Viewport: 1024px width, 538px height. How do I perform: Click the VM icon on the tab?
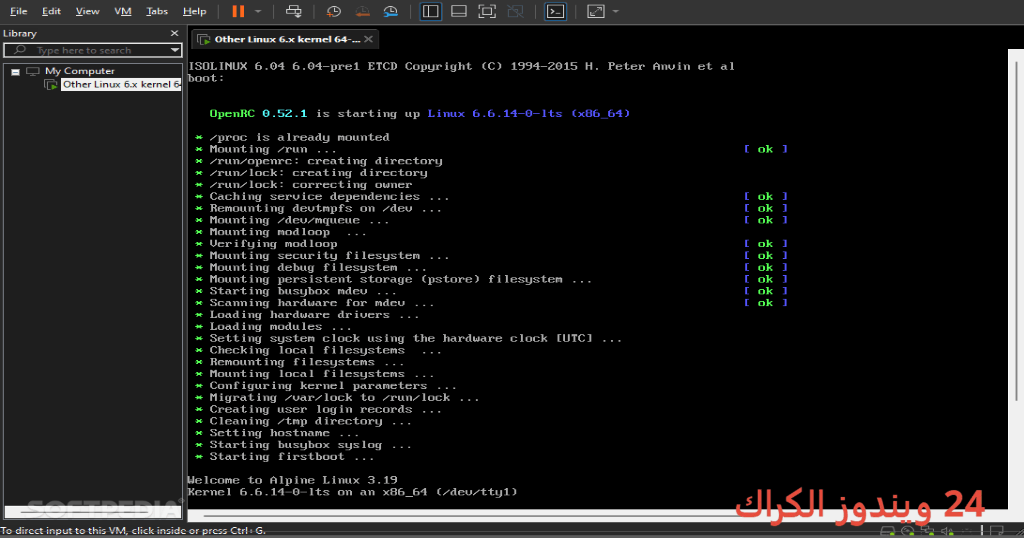point(204,39)
